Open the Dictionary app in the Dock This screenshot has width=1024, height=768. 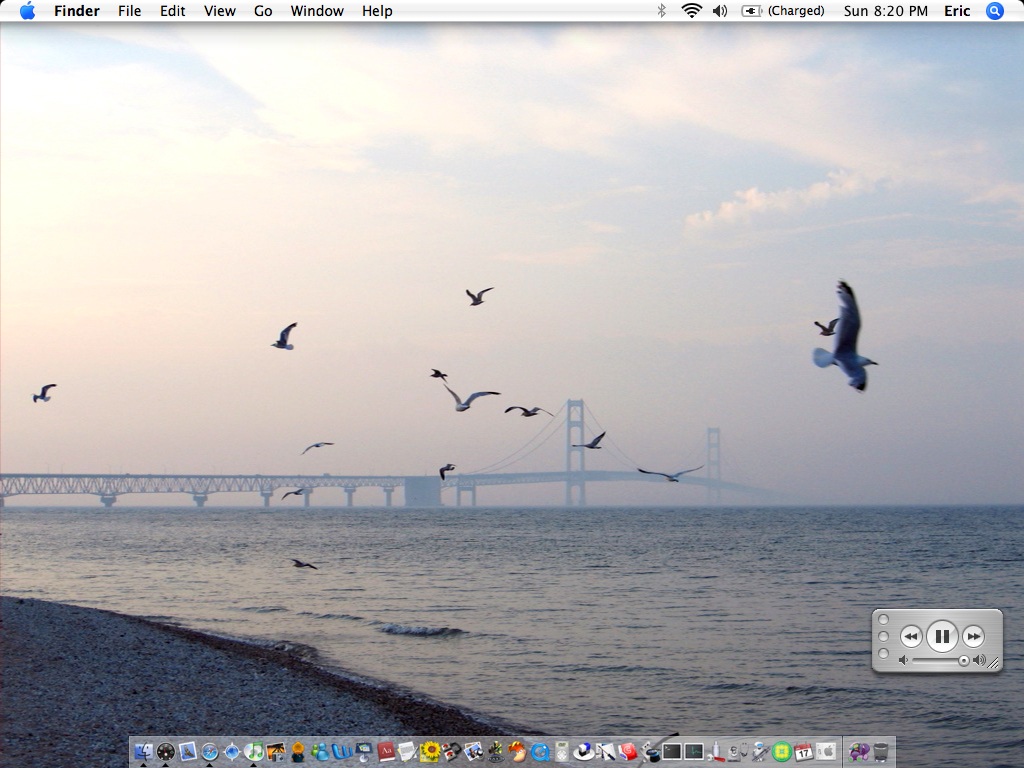click(386, 752)
